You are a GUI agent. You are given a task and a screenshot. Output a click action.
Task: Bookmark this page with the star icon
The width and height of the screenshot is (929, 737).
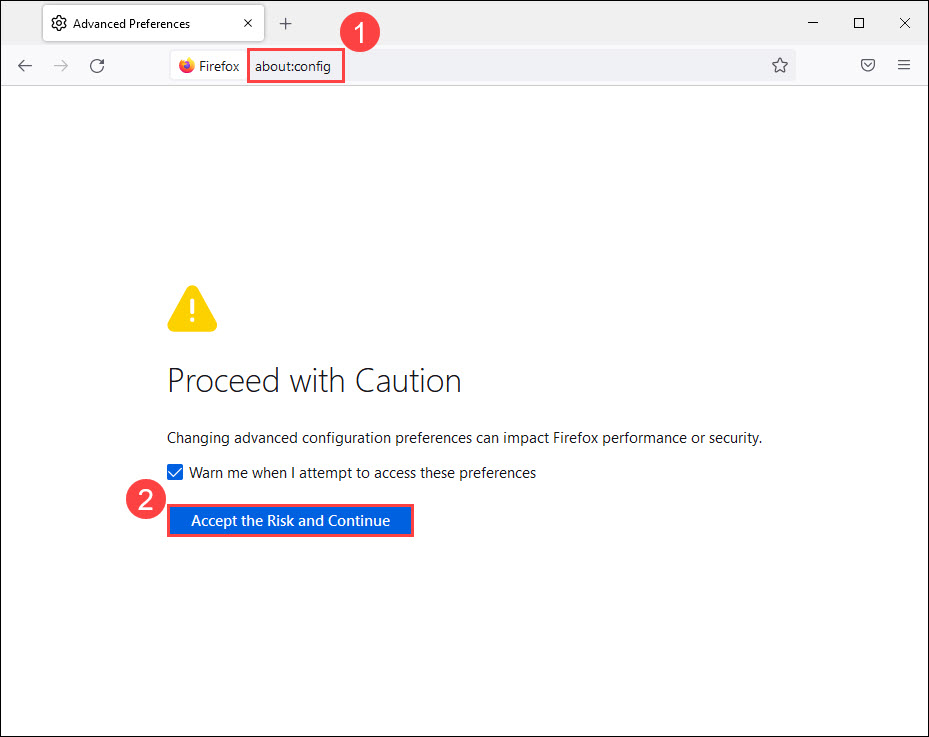(x=780, y=66)
